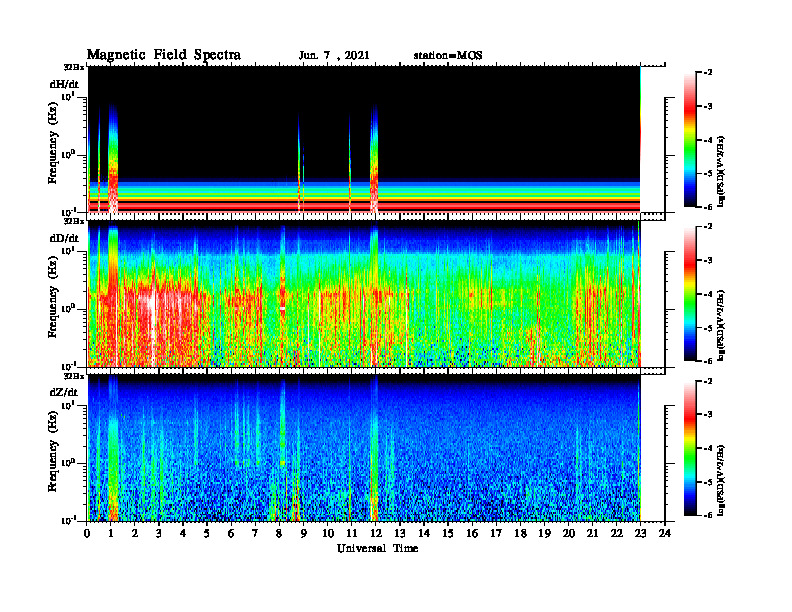Image resolution: width=792 pixels, height=612 pixels.
Task: Click hour "11" on the time axis
Action: tap(352, 533)
